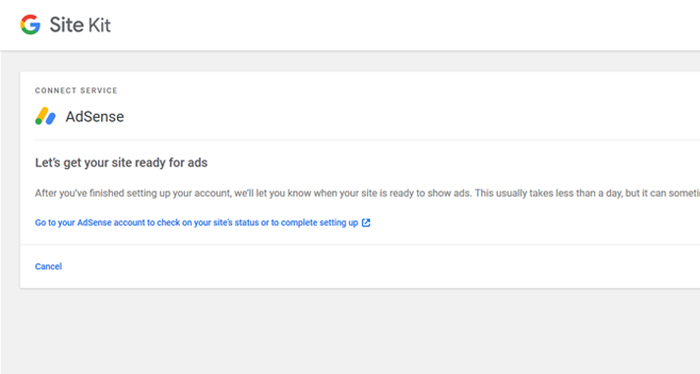
Task: Select the 'CONNECT SERVICE' label
Action: [76, 91]
